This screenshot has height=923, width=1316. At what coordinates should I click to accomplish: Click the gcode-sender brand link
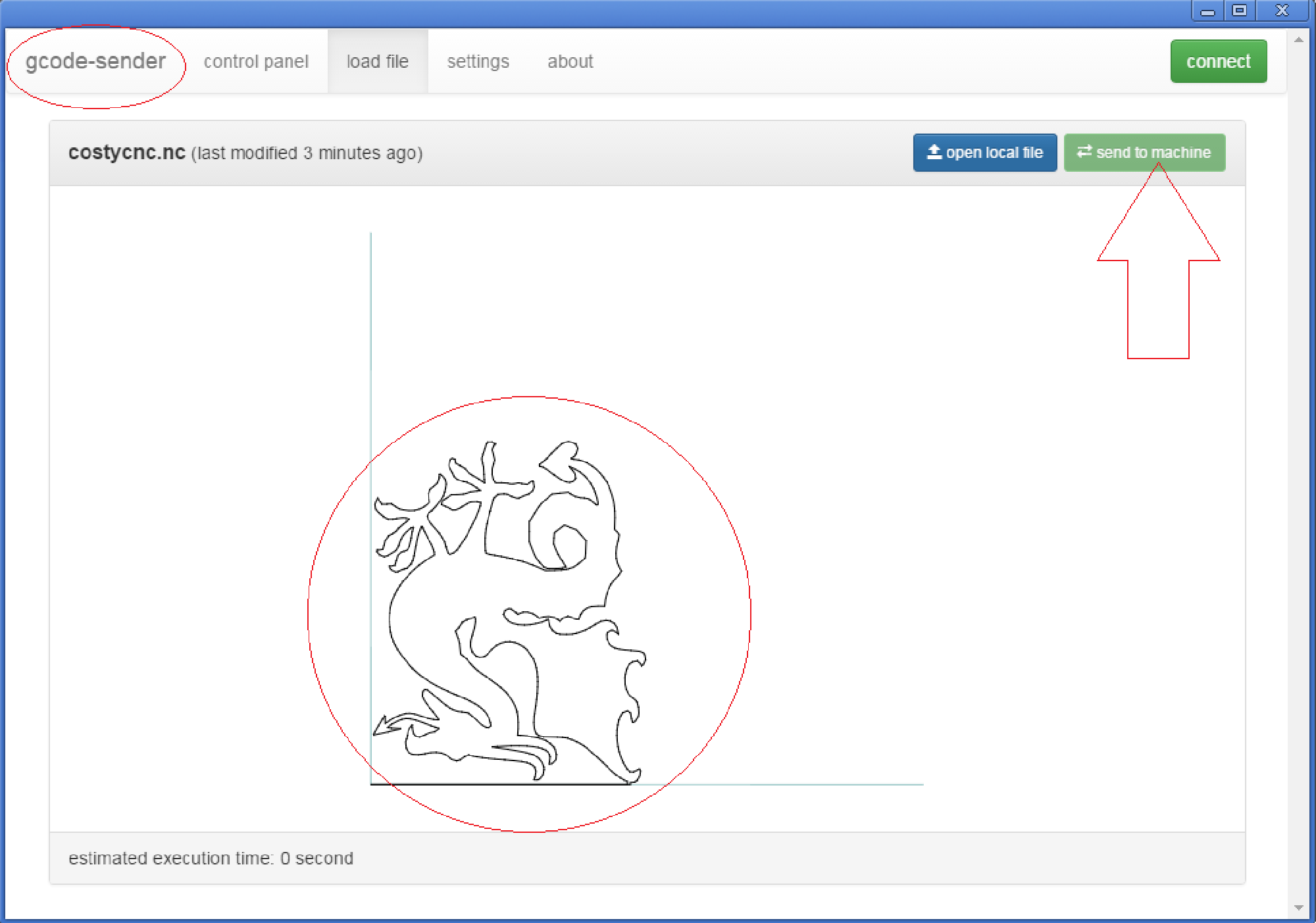pyautogui.click(x=95, y=61)
